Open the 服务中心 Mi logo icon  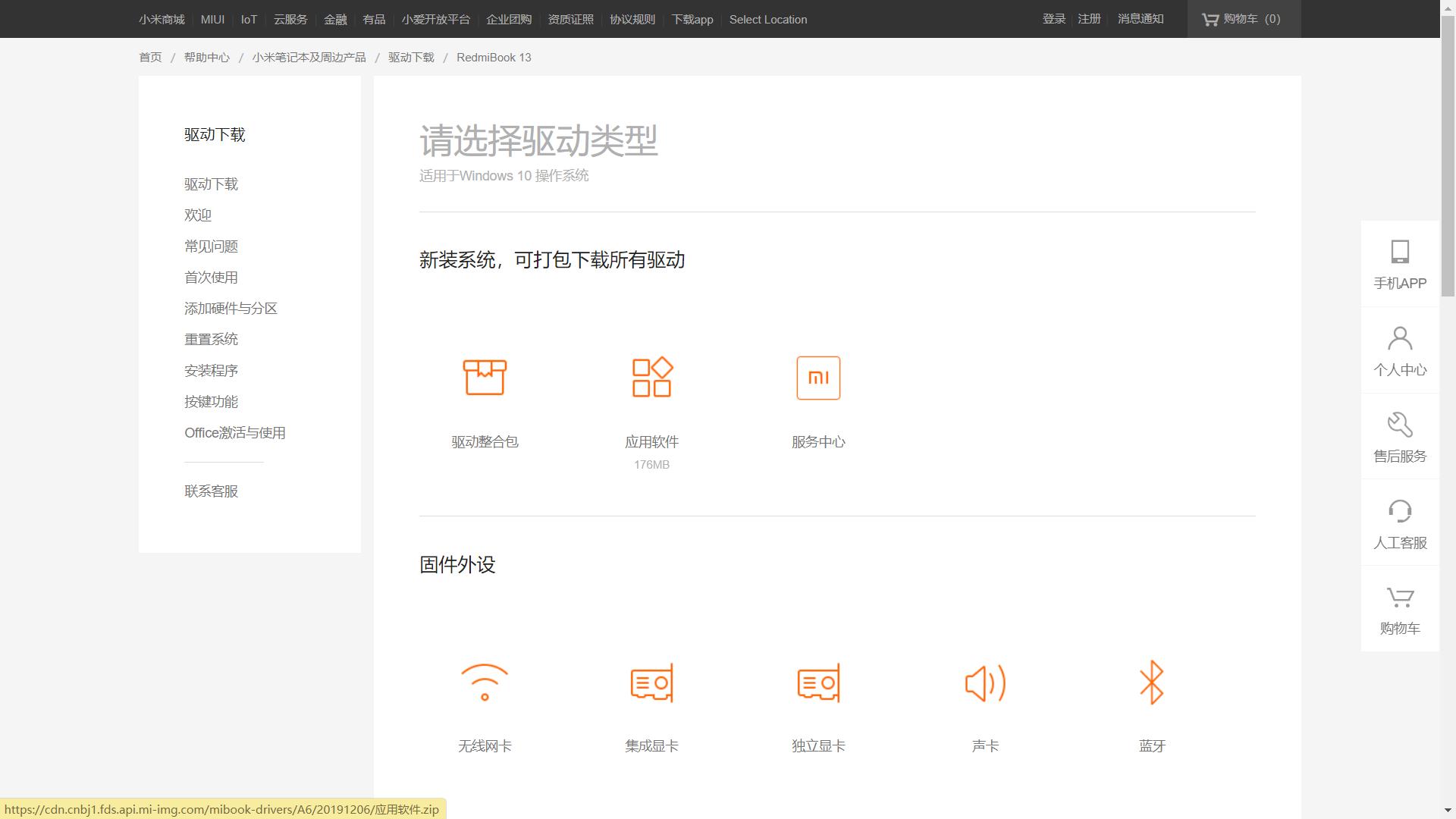coord(818,378)
